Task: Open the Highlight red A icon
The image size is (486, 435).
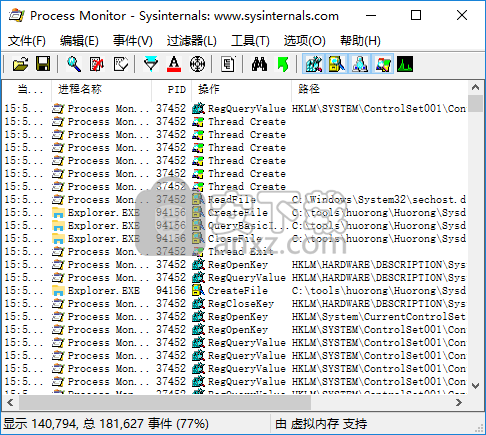Action: pos(174,64)
